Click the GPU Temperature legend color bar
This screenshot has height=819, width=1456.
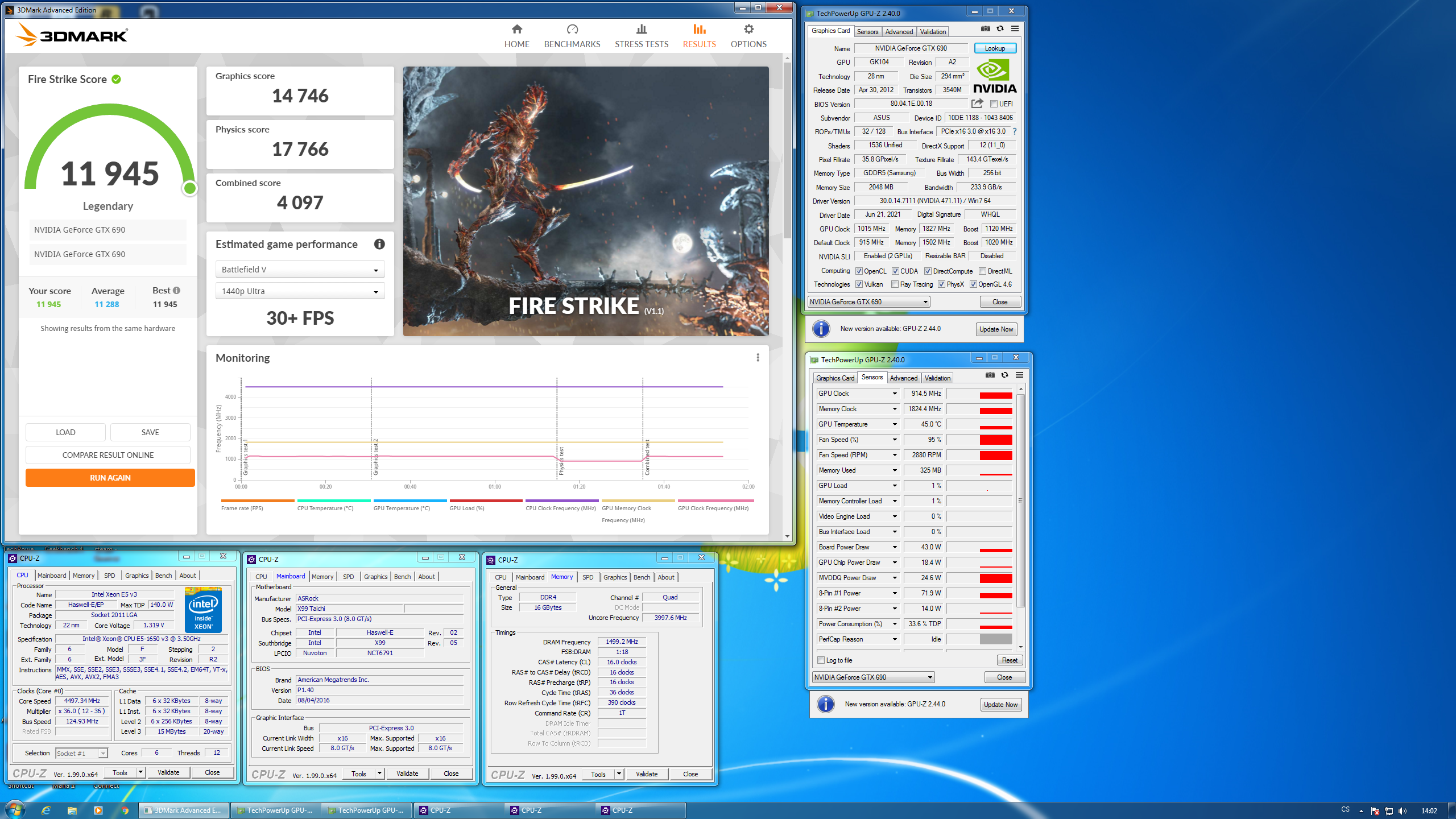(x=409, y=501)
